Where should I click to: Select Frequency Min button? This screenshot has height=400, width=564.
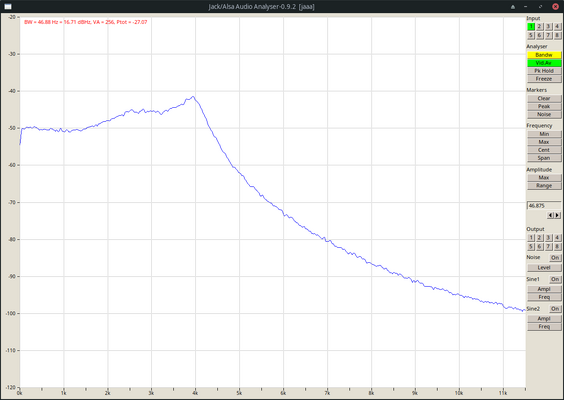[544, 134]
